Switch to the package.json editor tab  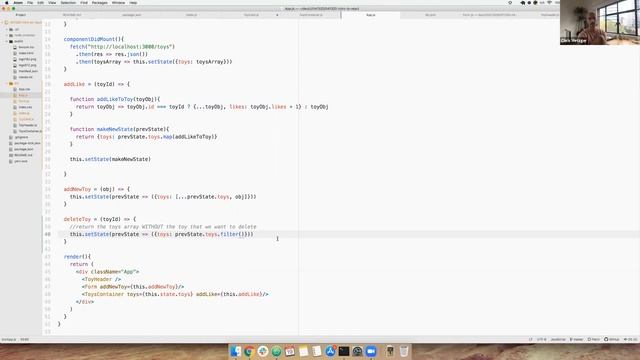(x=131, y=15)
